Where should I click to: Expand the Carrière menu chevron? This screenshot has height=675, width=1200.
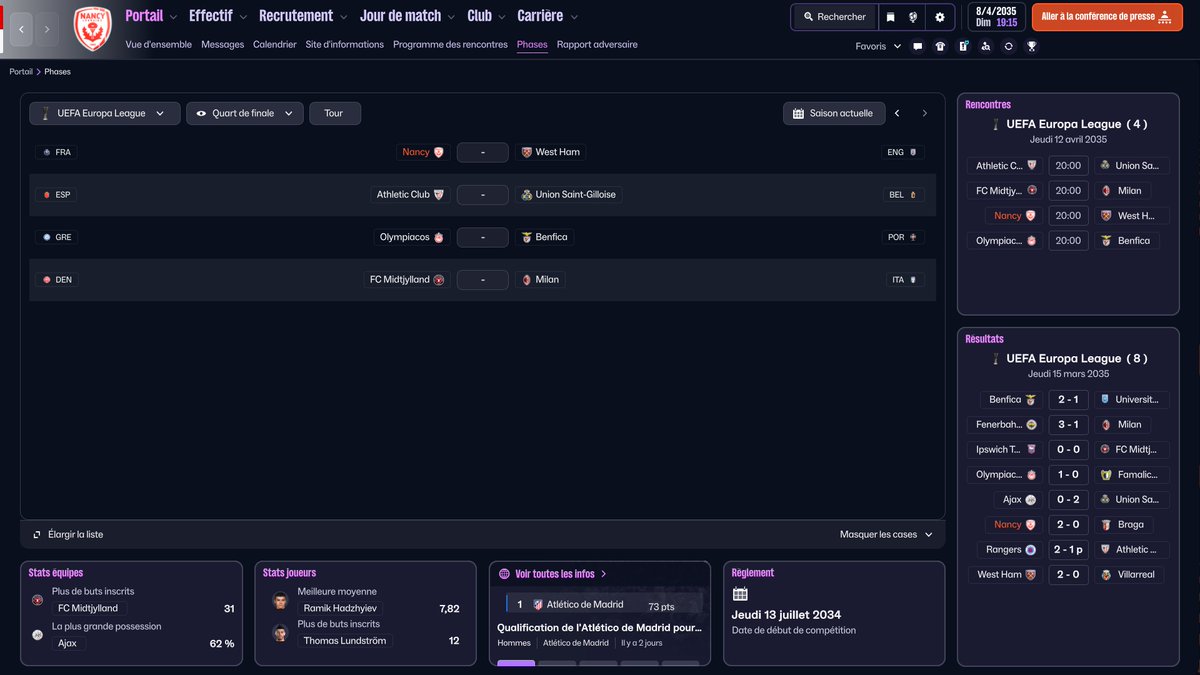tap(573, 17)
